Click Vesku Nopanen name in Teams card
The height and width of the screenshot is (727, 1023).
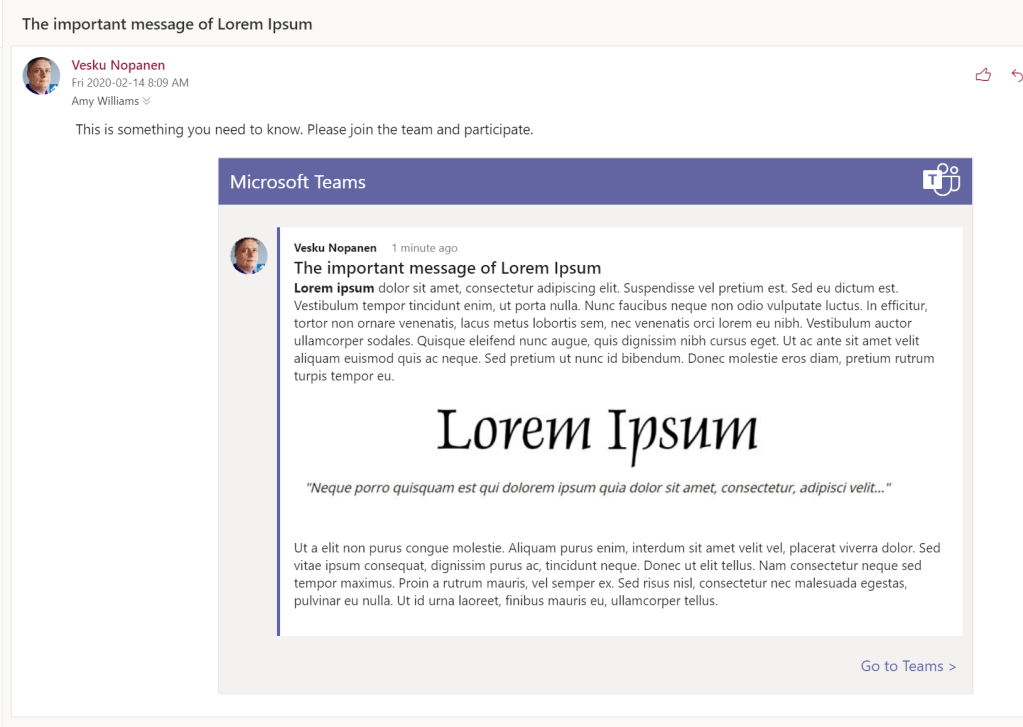coord(335,248)
